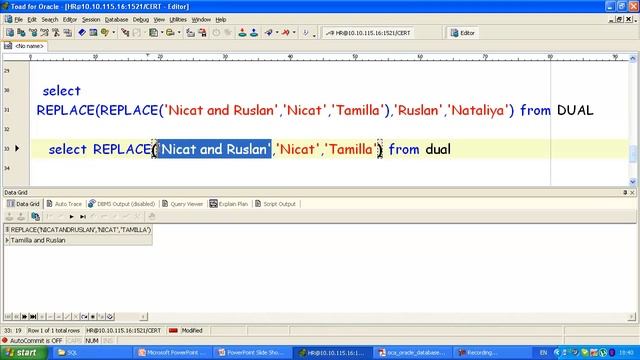Click the last record arrow in grid toolbar
Screen dimensions: 640x360
[83, 217]
